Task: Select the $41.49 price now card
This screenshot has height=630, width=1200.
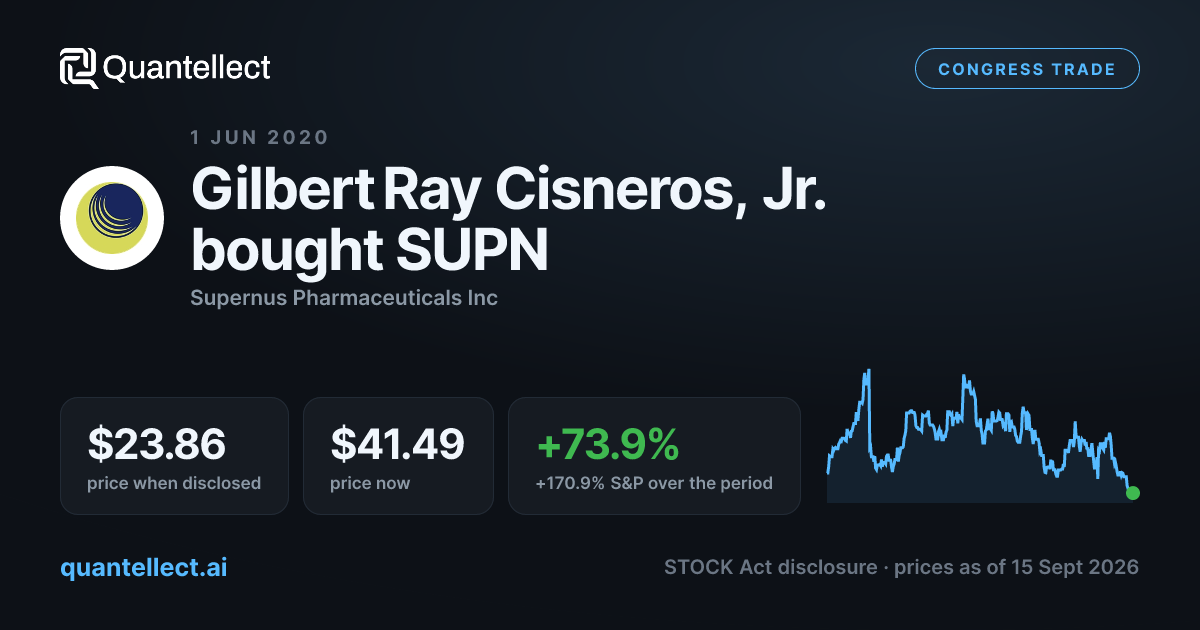Action: tap(398, 456)
